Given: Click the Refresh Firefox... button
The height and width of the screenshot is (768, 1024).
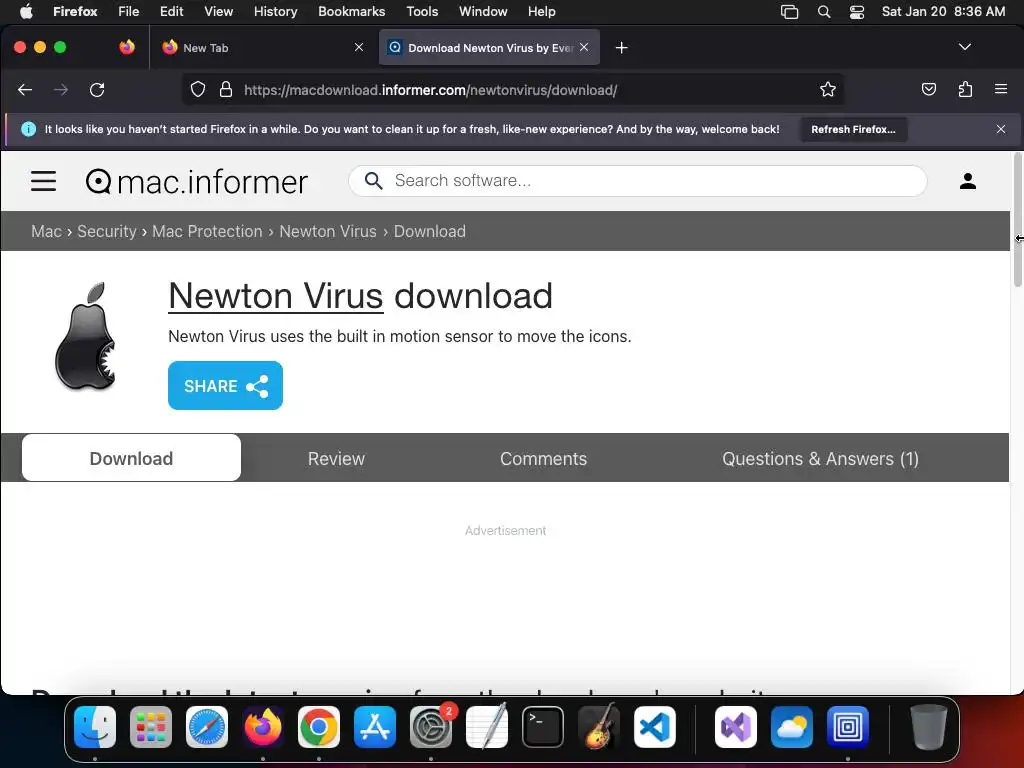Looking at the screenshot, I should pos(854,129).
